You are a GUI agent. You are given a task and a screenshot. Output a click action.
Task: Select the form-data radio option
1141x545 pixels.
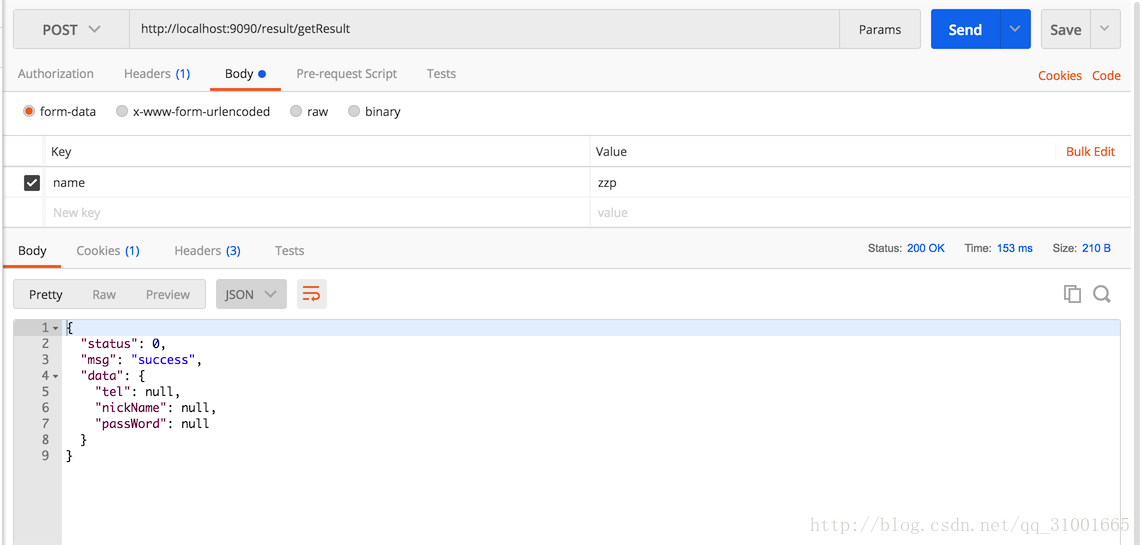tap(29, 111)
